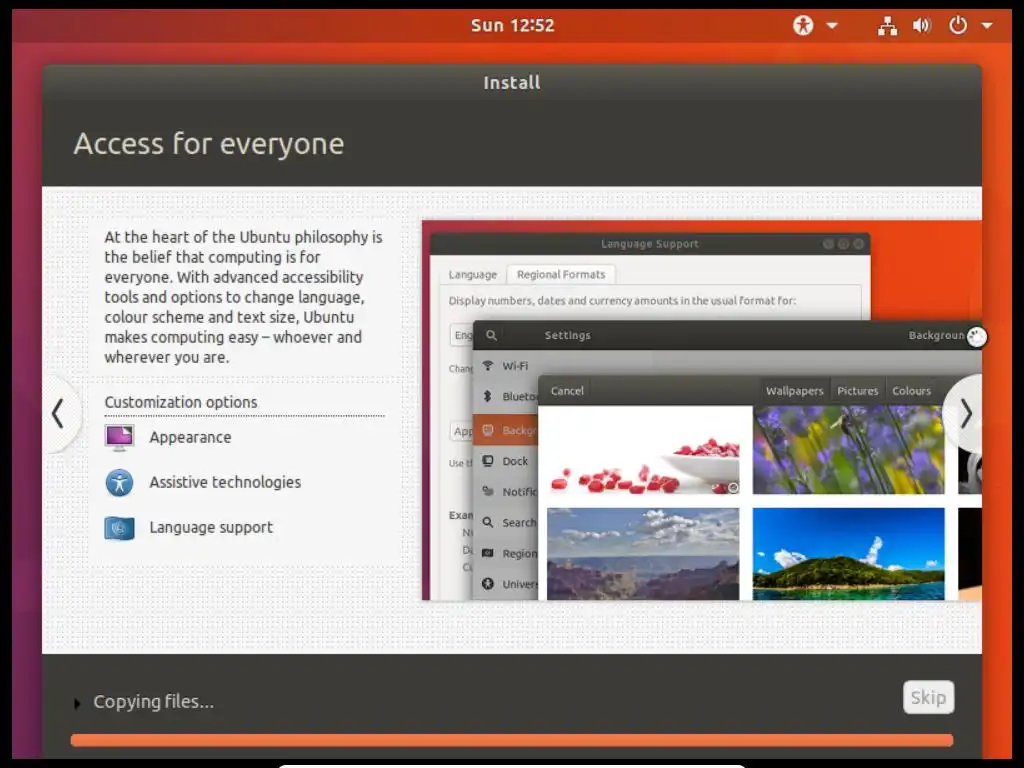Viewport: 1024px width, 768px height.
Task: Expand the system menu arrow beside power icon
Action: (x=987, y=26)
